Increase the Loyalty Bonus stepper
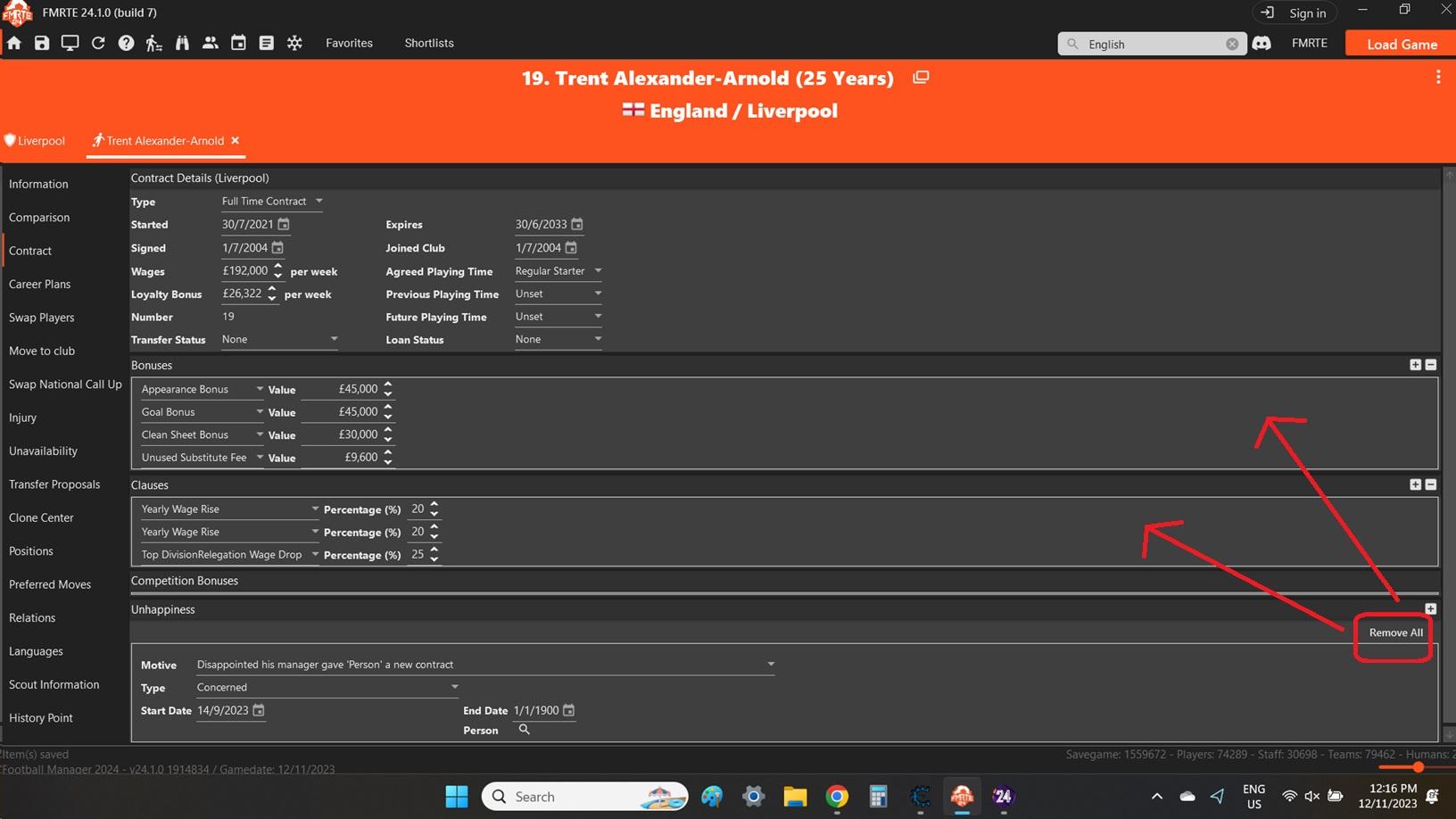Viewport: 1456px width, 819px height. click(271, 289)
